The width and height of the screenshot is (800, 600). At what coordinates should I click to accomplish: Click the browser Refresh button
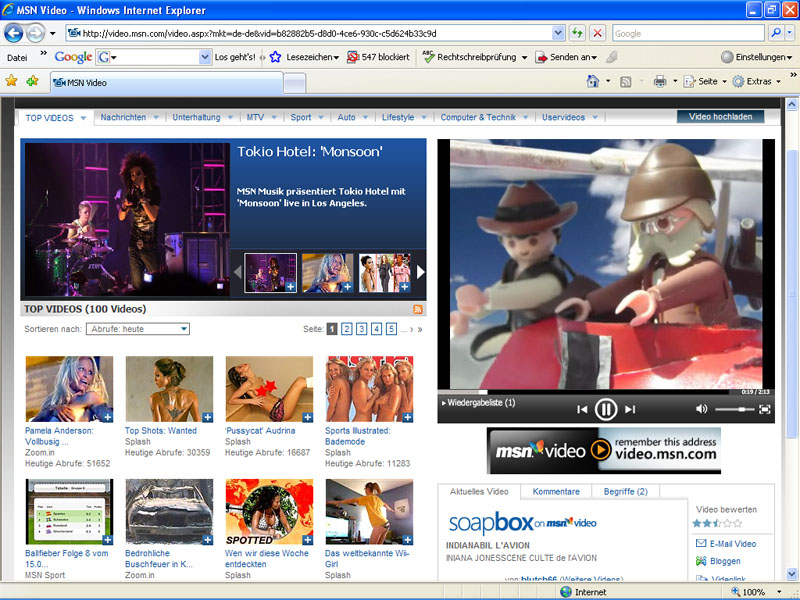pos(578,33)
